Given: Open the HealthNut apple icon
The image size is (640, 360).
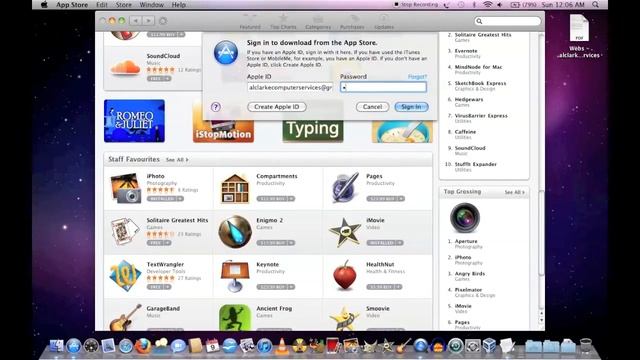Looking at the screenshot, I should 345,276.
